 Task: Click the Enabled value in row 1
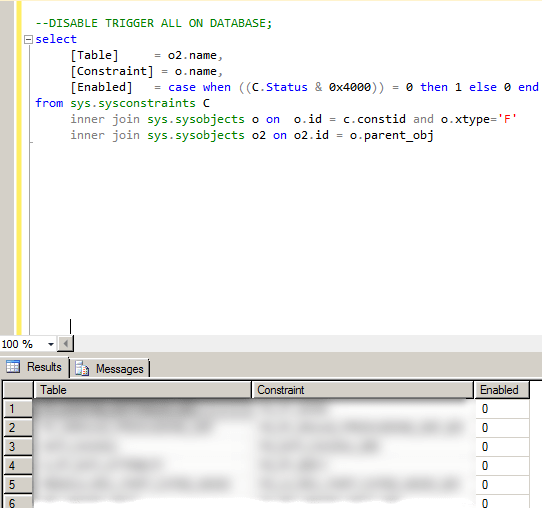(502, 409)
